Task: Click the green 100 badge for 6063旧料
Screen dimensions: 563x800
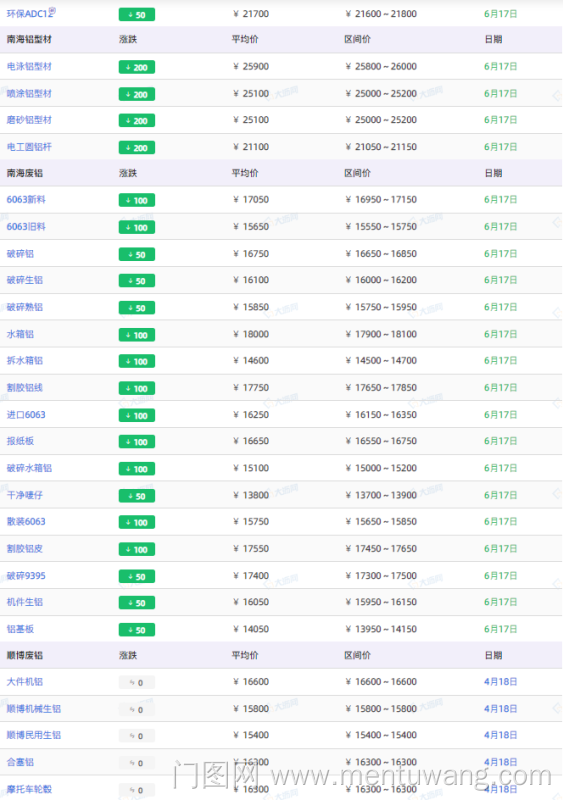Action: coord(137,227)
